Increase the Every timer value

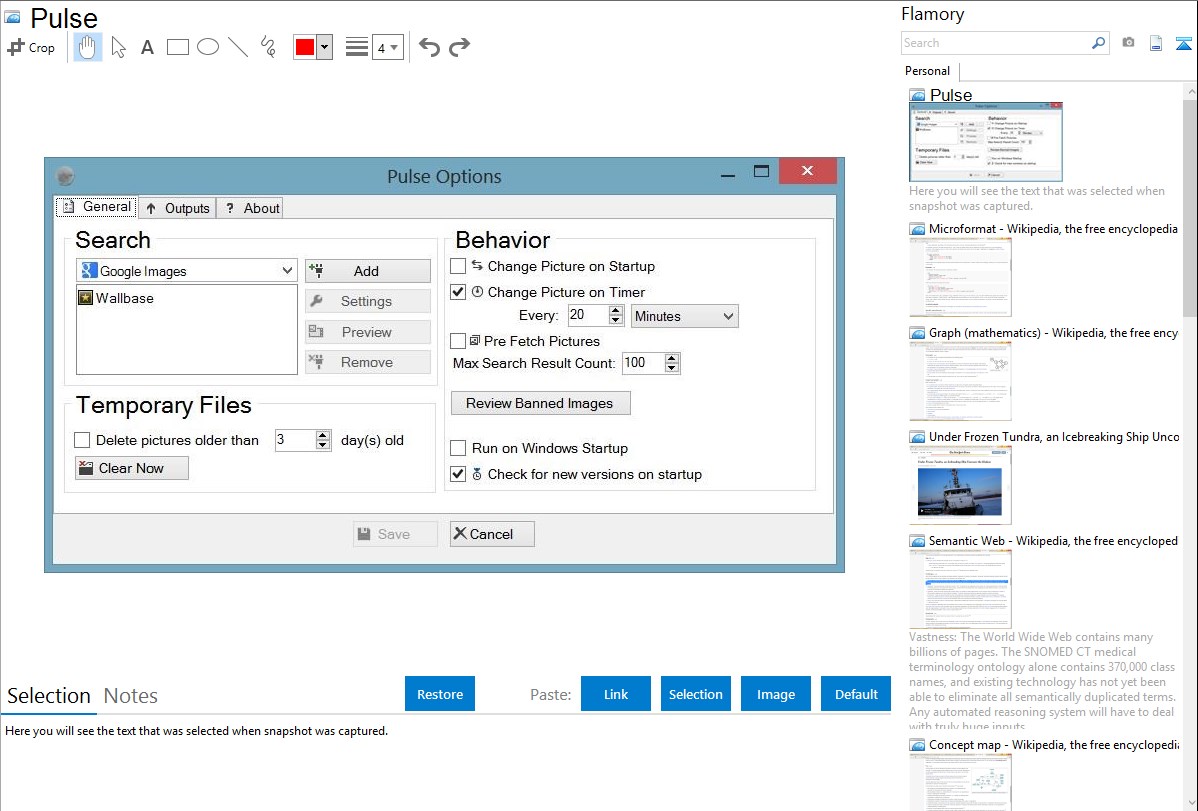[616, 310]
